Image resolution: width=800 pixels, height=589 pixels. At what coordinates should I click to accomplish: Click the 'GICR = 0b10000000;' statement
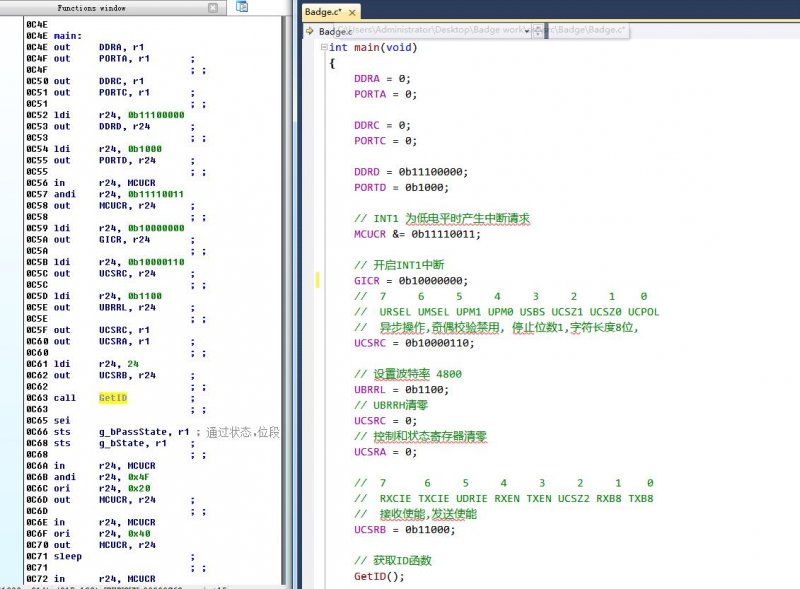[x=411, y=281]
